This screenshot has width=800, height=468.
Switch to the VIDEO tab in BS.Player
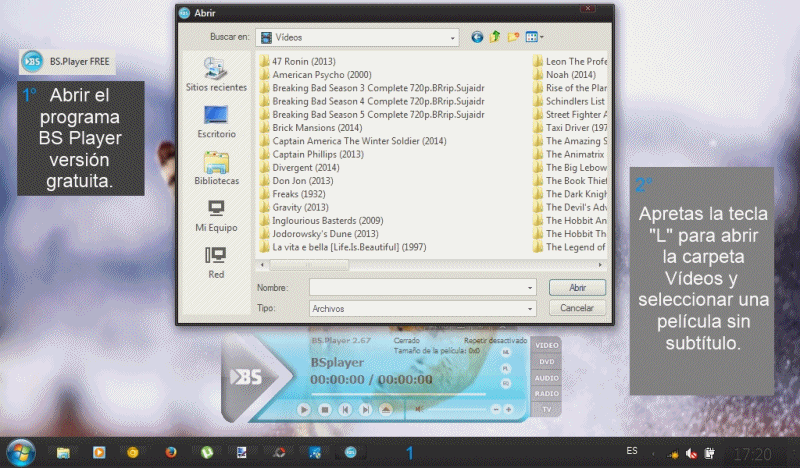click(546, 346)
